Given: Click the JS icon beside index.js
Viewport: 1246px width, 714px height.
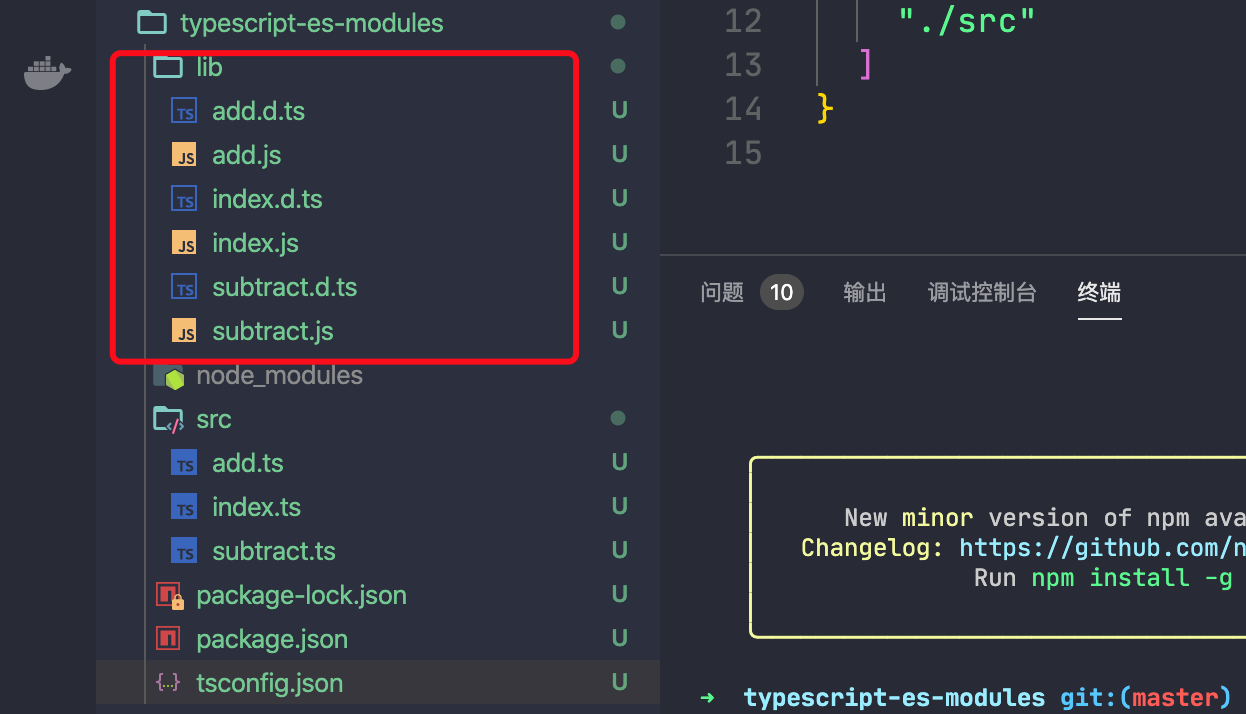Looking at the screenshot, I should point(184,243).
